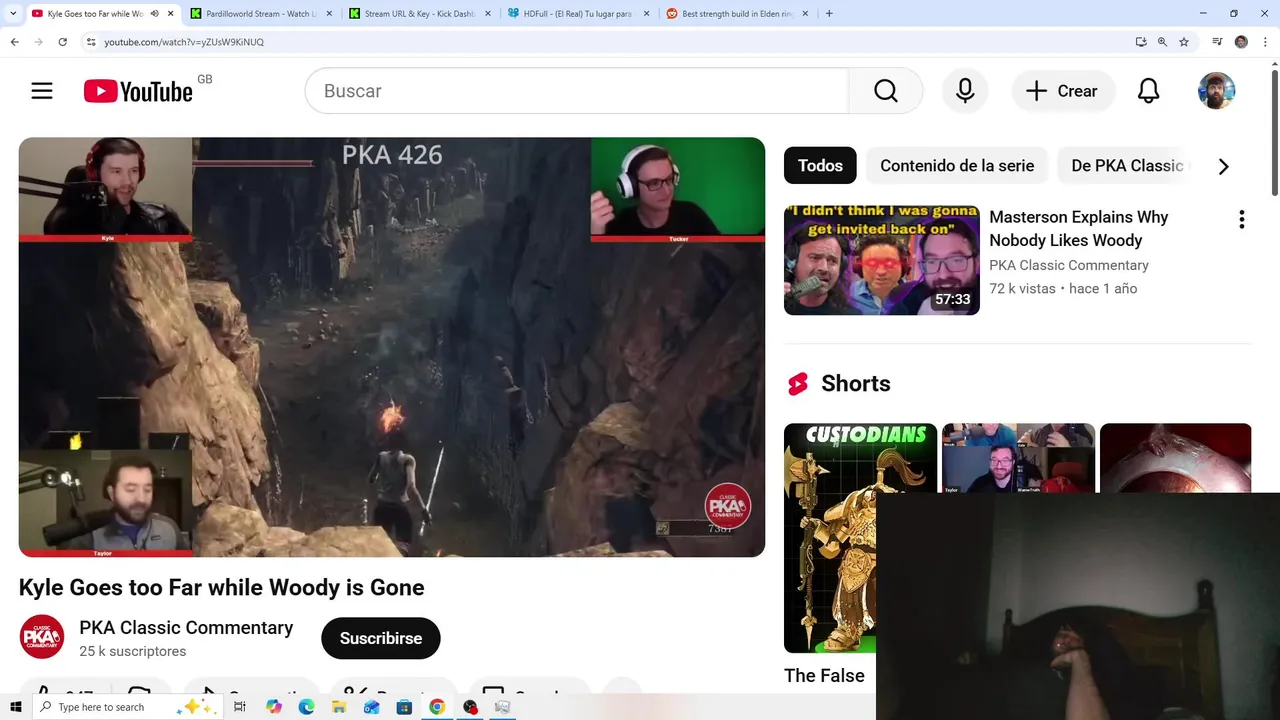Open Masterson Explains Why Nobody Likes Woody title

1079,229
